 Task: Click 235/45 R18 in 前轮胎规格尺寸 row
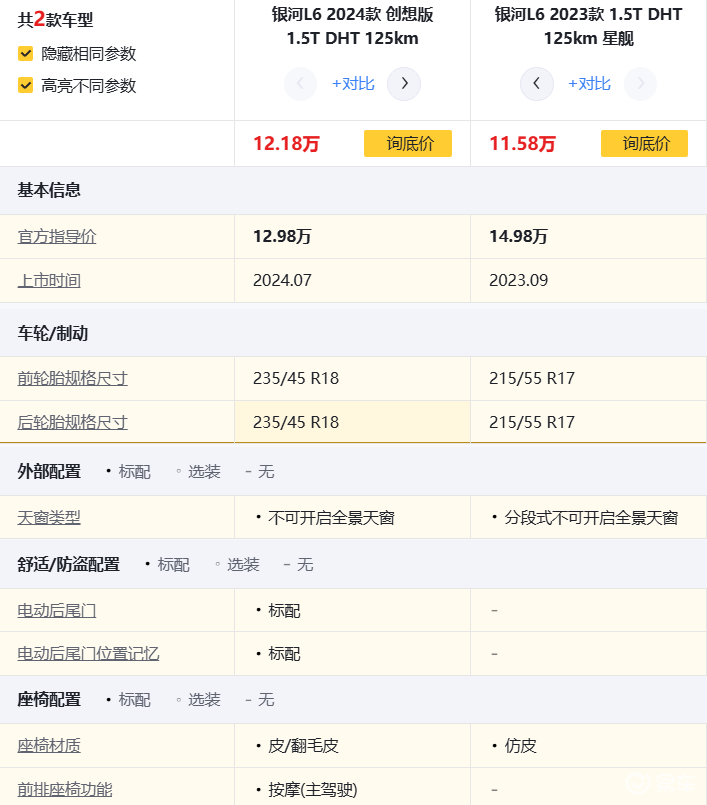click(x=296, y=378)
